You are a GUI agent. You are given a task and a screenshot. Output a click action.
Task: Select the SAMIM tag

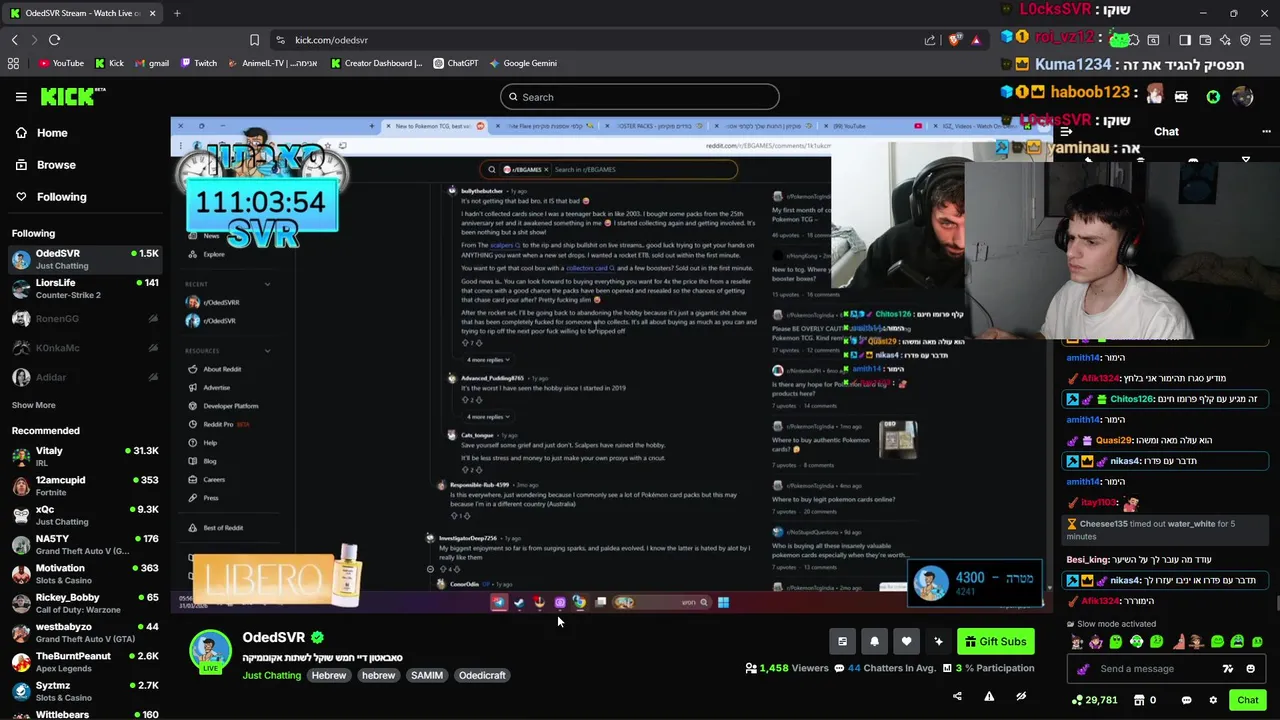click(x=427, y=675)
